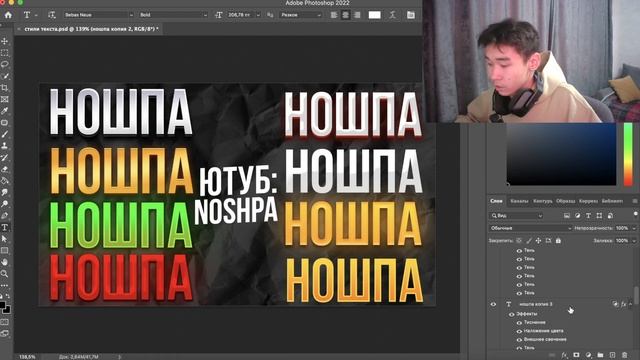640x360 pixels.
Task: Click the white text color swatch
Action: tap(374, 15)
